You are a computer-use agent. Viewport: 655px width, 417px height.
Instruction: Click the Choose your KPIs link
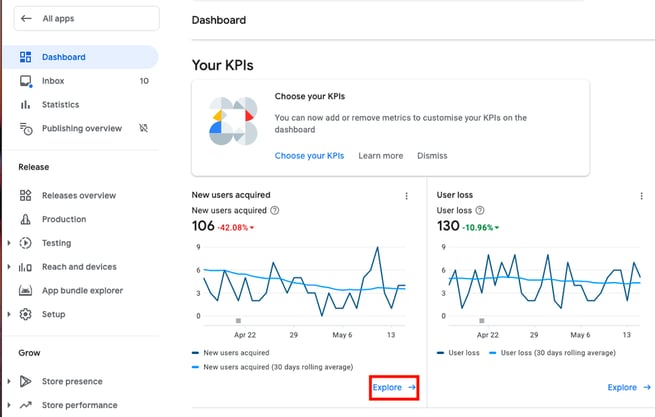point(309,156)
